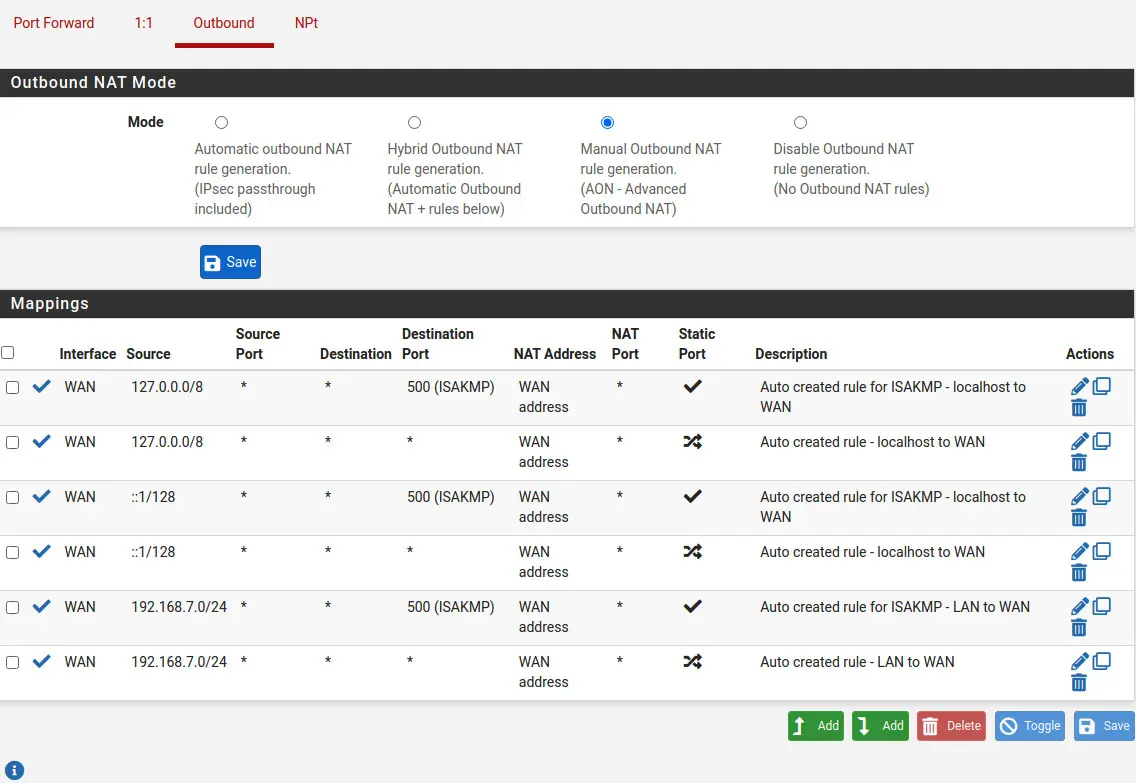The height and width of the screenshot is (783, 1136).
Task: Delete the ISAKMP ::1/128 rule trash icon
Action: (1079, 518)
